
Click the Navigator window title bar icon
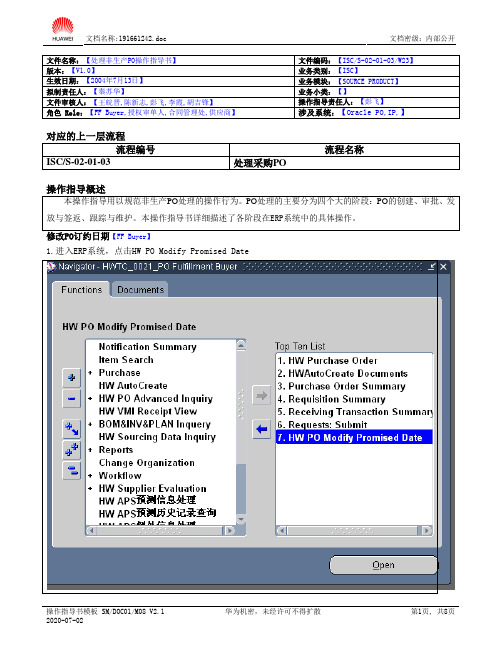(x=51, y=267)
